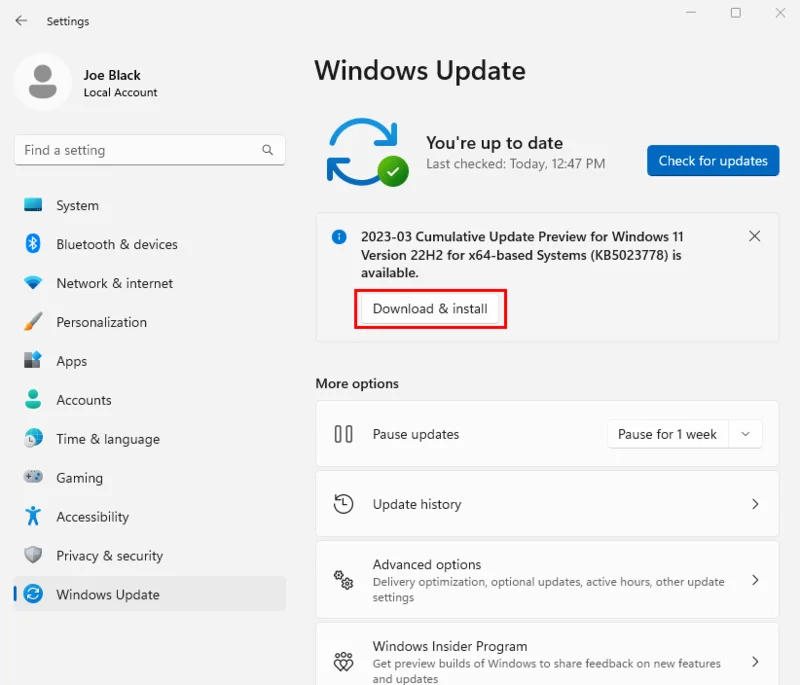Click the Accessibility figure icon
The width and height of the screenshot is (800, 685).
click(x=33, y=516)
